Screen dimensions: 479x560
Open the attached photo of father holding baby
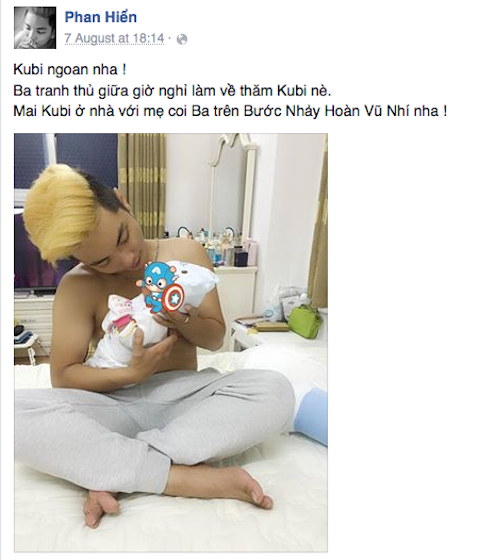pyautogui.click(x=171, y=342)
